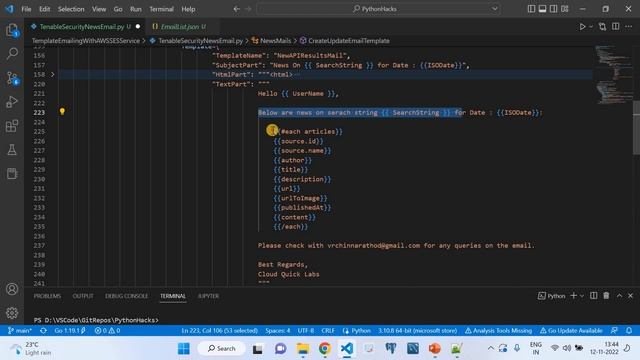640x360 pixels.
Task: Click Go 1.19.1 version in status bar
Action: [x=70, y=331]
